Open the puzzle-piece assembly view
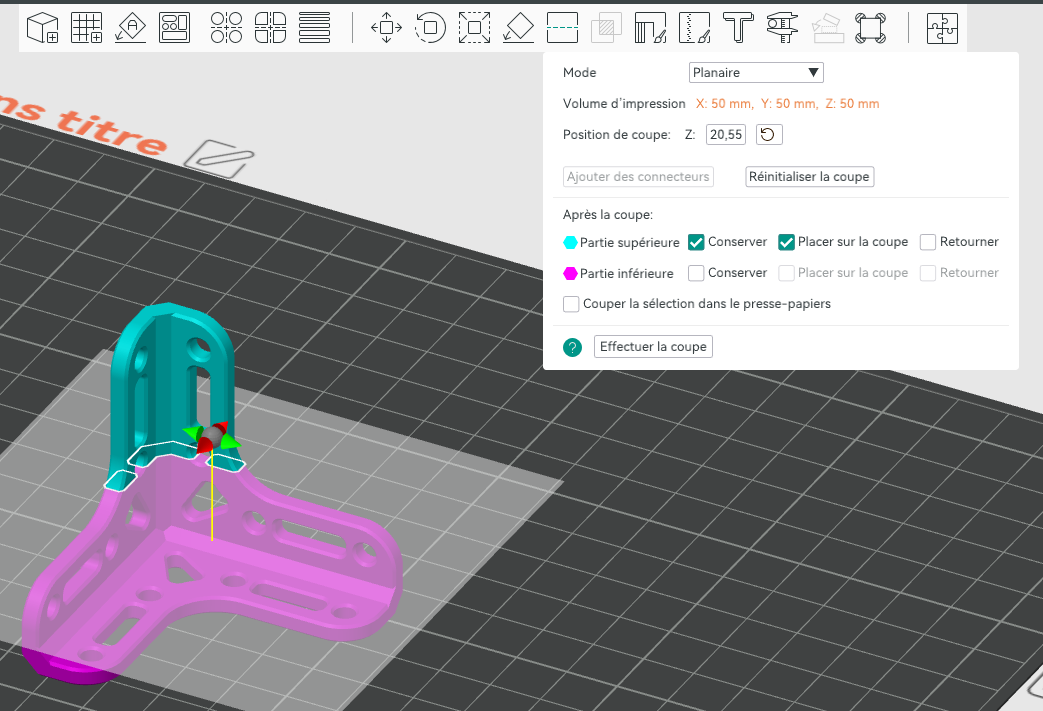Image resolution: width=1043 pixels, height=711 pixels. click(943, 28)
